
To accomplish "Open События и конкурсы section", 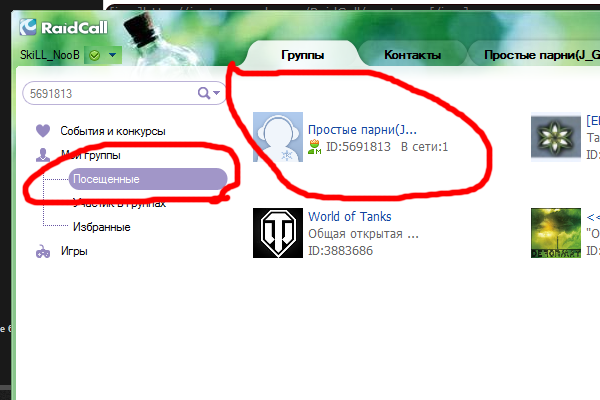I will 112,131.
